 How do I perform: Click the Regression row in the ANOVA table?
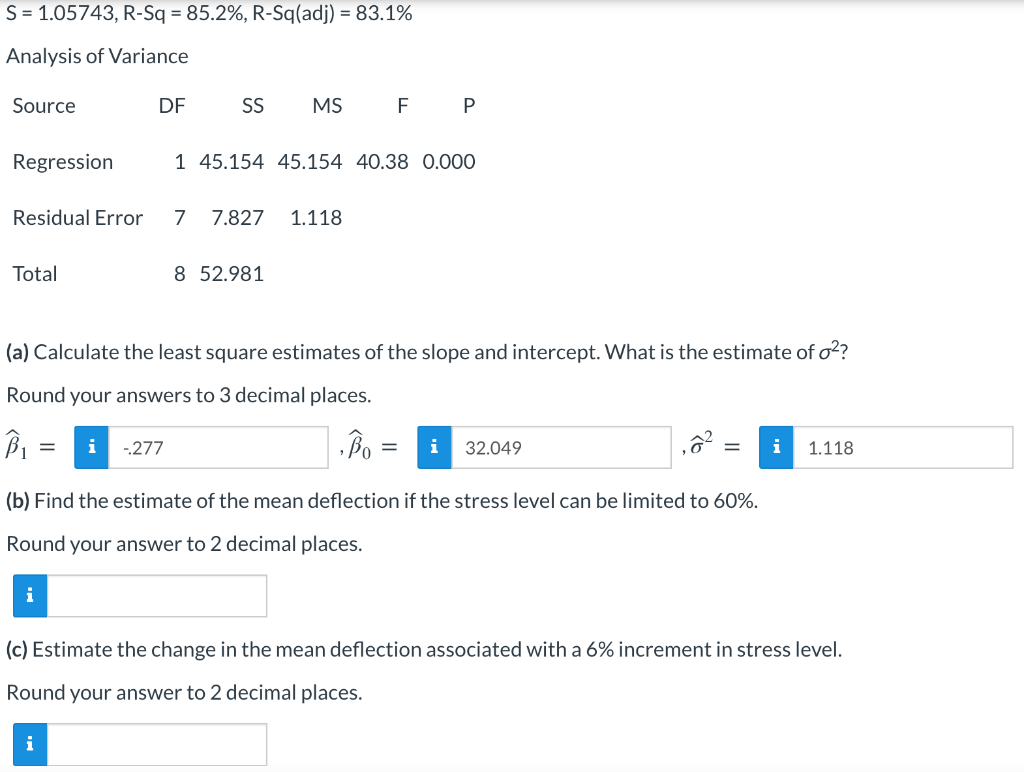pos(63,161)
